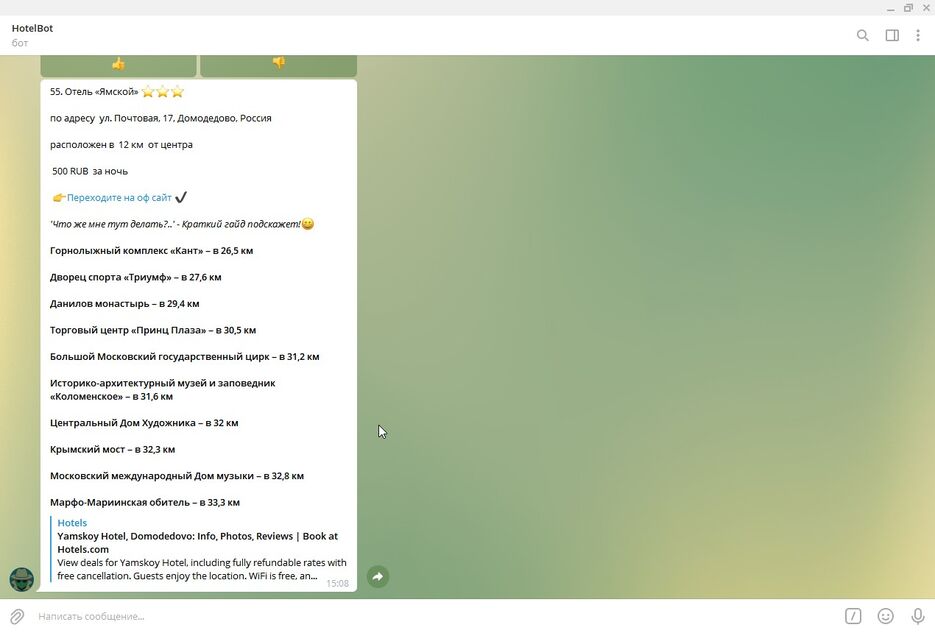Forward the hotel message with the arrow button
Screen dimensions: 935x633
click(x=377, y=576)
